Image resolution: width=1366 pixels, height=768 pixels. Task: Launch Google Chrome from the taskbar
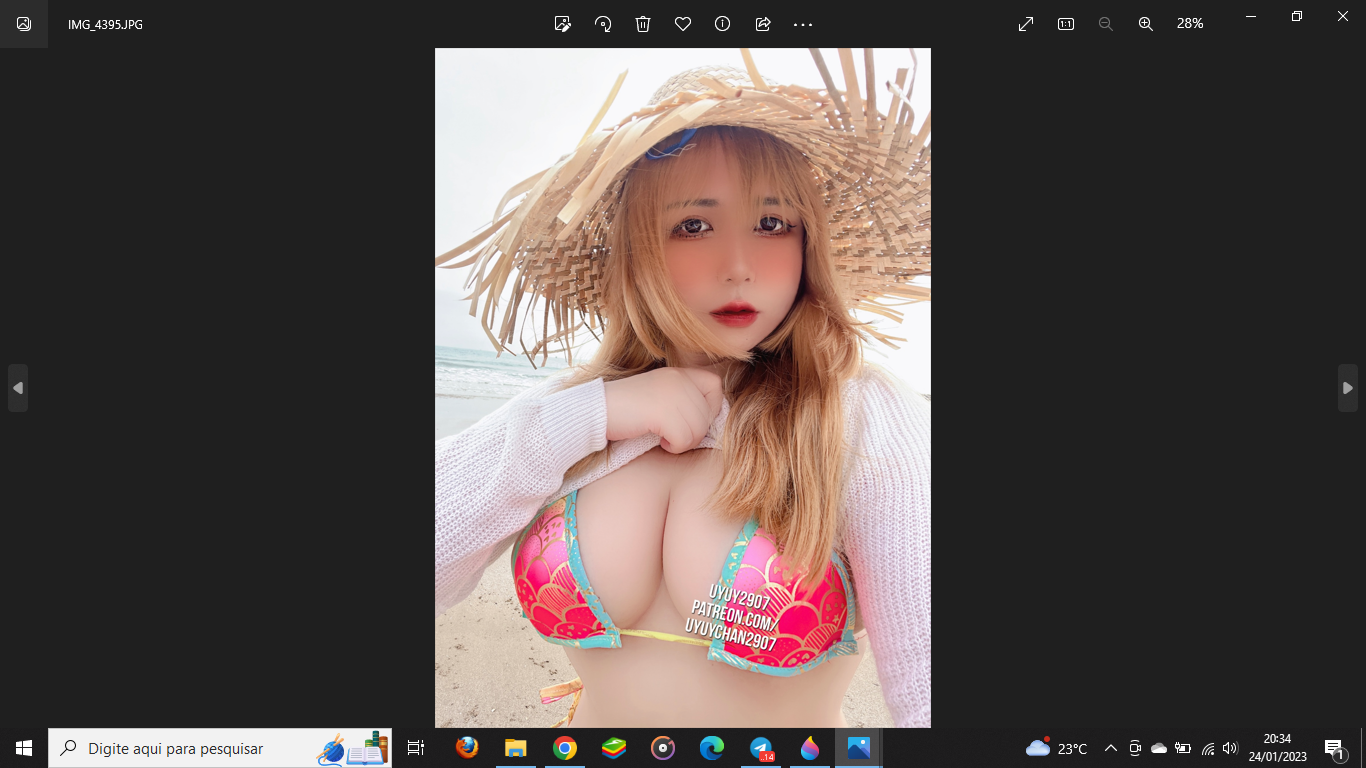565,748
